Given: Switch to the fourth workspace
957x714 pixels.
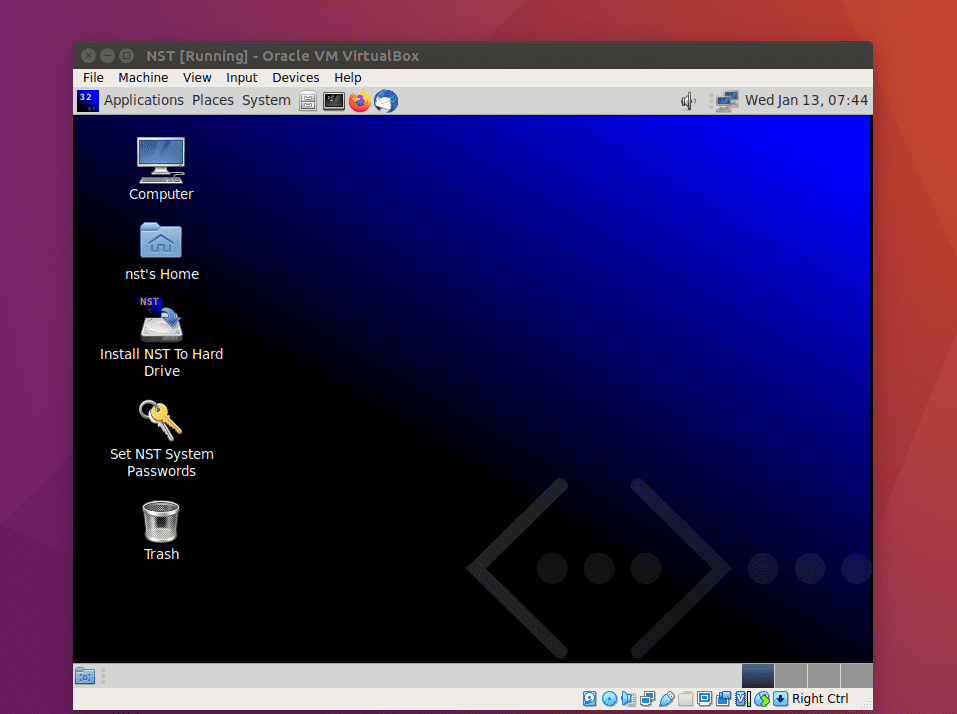Looking at the screenshot, I should click(x=856, y=676).
